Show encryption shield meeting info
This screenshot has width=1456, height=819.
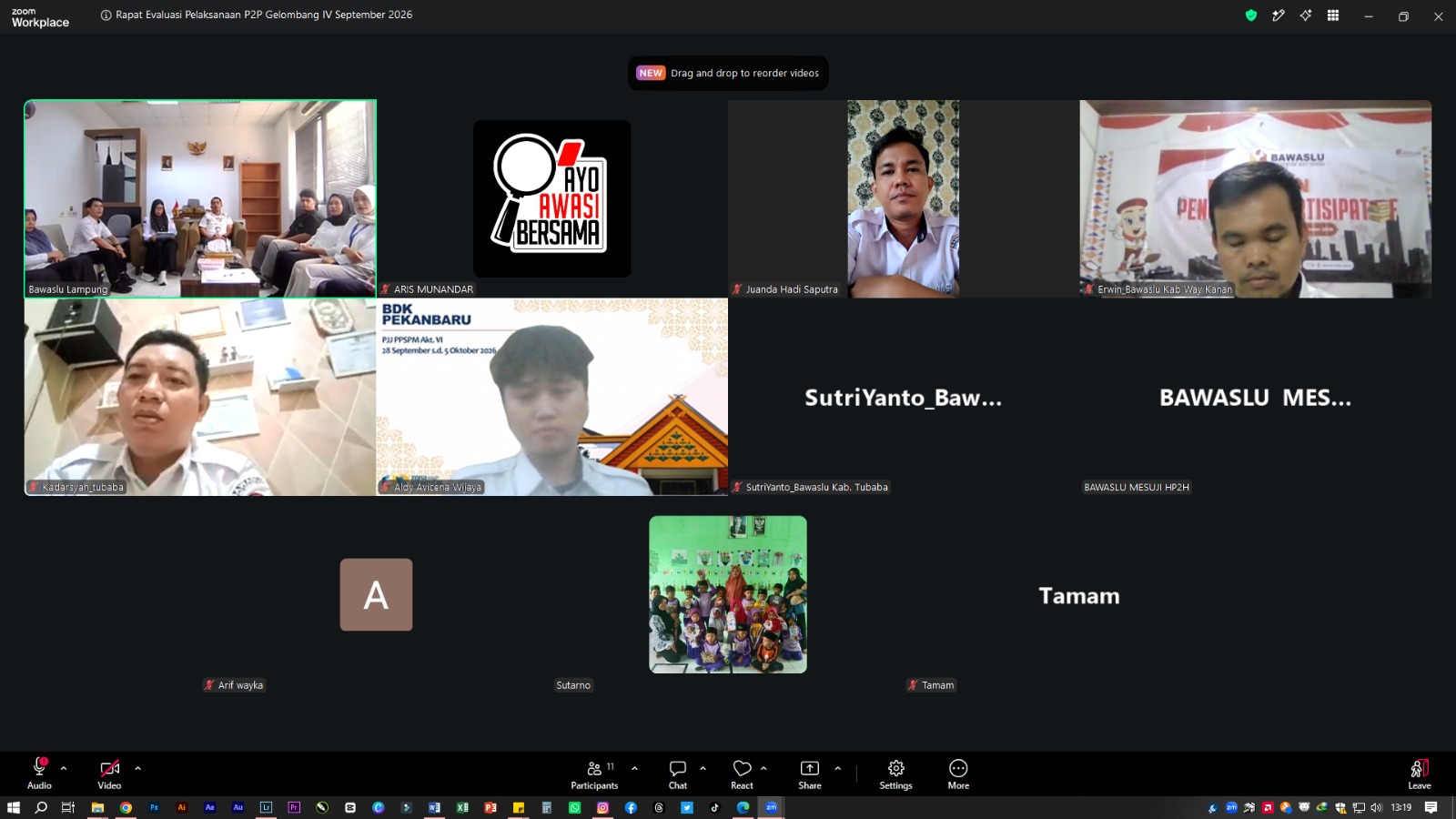1251,15
